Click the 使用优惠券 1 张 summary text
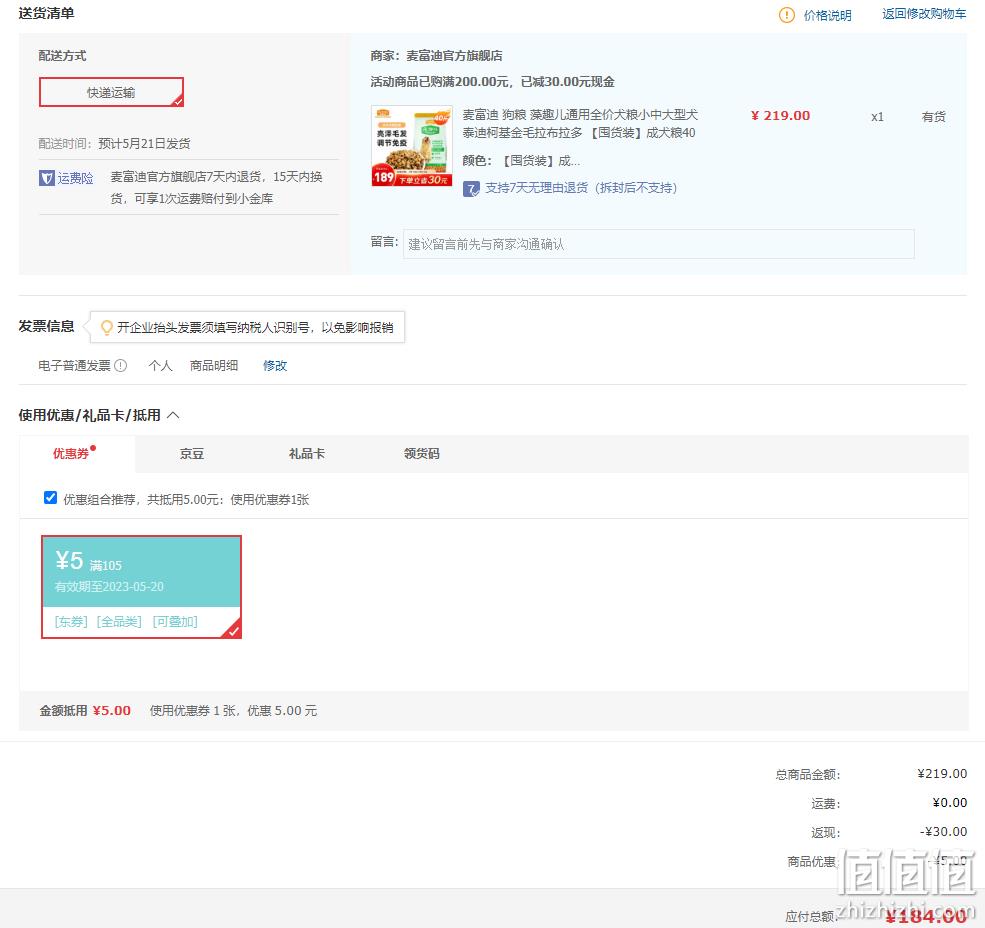Viewport: 985px width, 928px height. pos(233,711)
